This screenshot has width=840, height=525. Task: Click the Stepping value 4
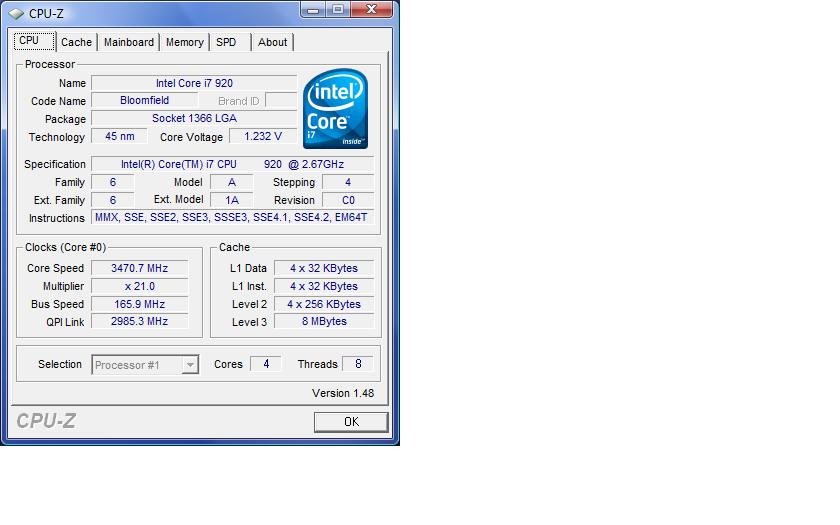click(x=348, y=182)
